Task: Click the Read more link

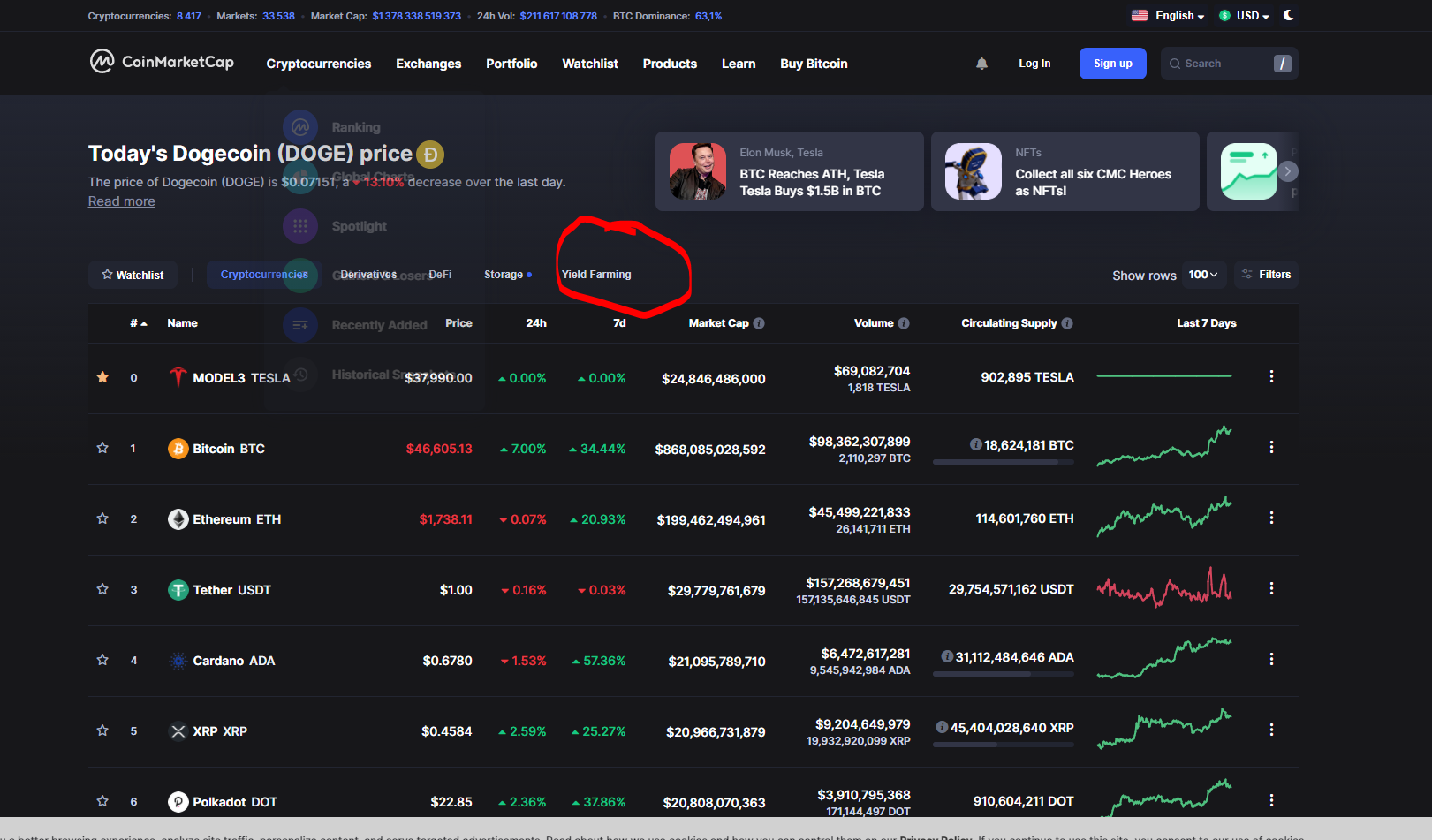Action: coord(122,201)
